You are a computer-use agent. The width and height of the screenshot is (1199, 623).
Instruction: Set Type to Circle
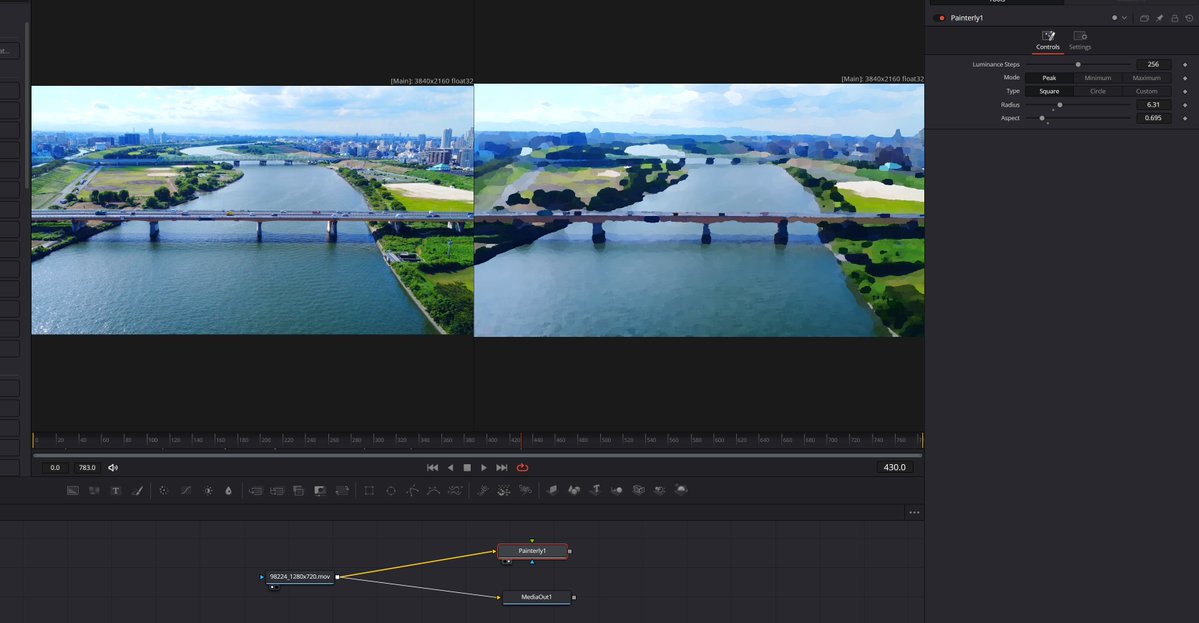(1097, 91)
